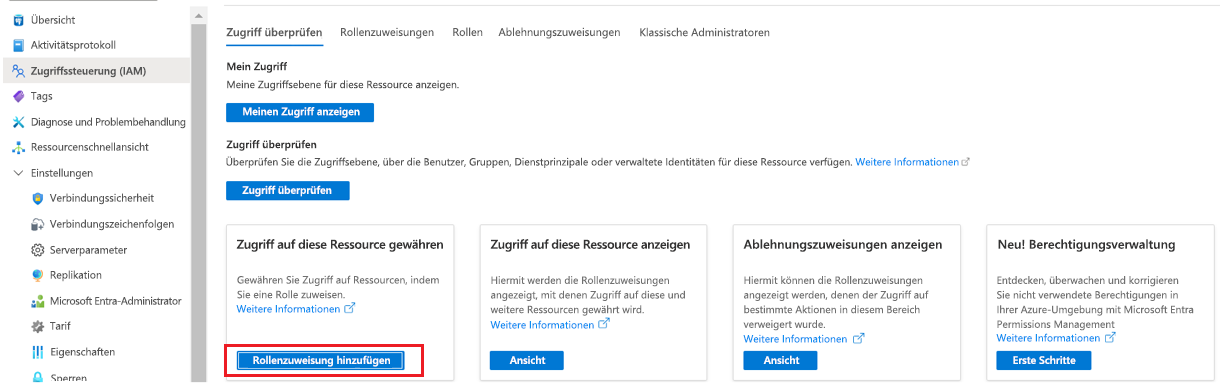
Task: Click external-link icon in Zugriff gewähren card
Action: coord(349,309)
